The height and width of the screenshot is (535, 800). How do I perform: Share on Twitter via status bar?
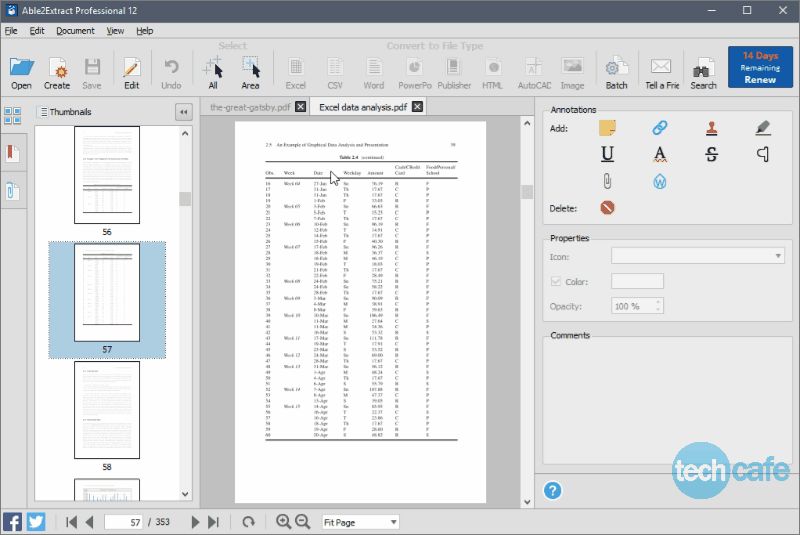pyautogui.click(x=36, y=522)
